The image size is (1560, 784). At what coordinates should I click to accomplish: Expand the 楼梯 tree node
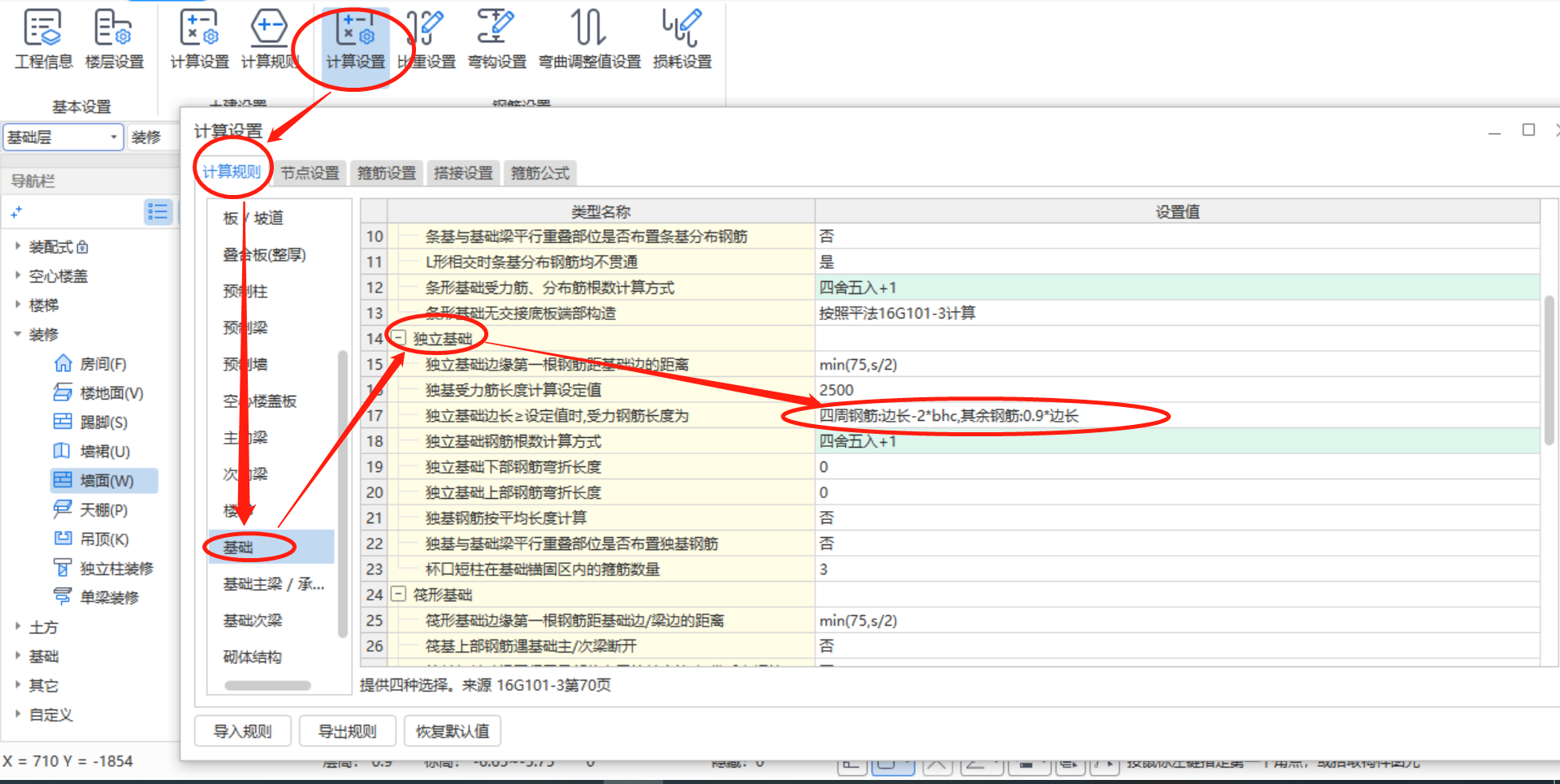click(x=17, y=304)
